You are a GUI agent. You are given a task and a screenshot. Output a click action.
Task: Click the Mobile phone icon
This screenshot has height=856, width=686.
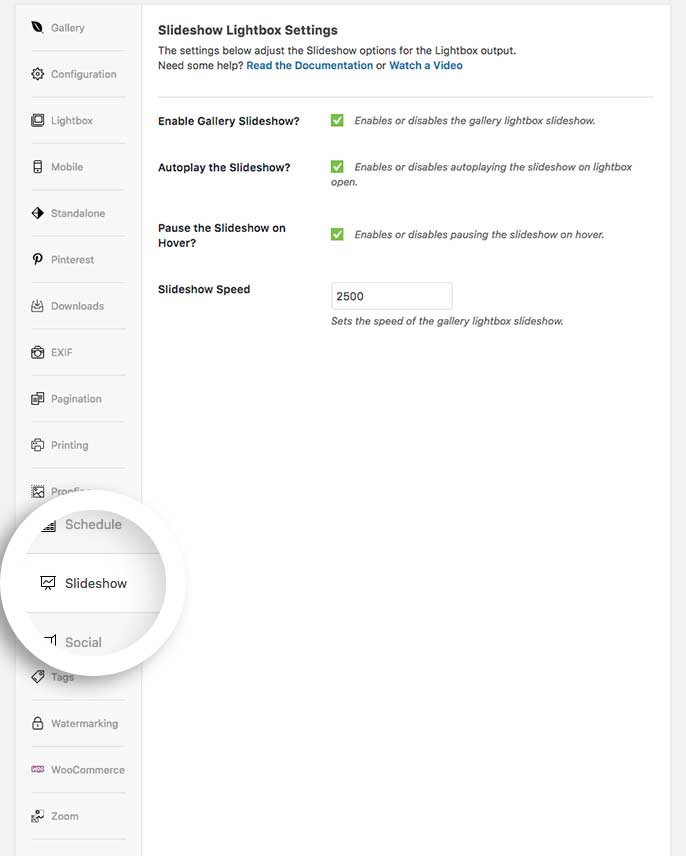coord(38,167)
